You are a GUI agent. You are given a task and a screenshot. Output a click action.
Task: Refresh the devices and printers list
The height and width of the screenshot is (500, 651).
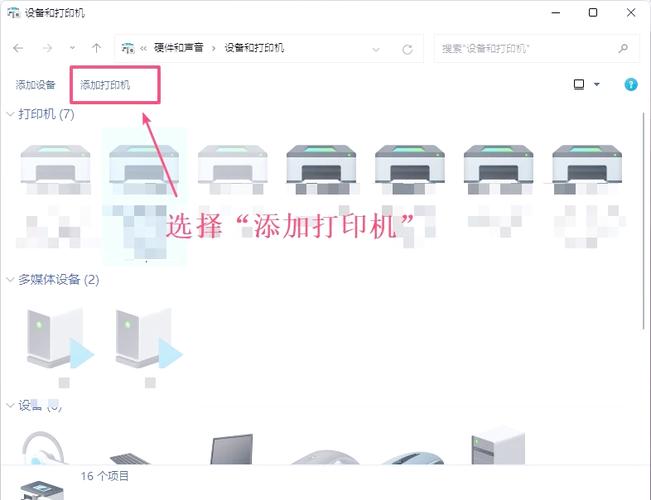[x=407, y=49]
